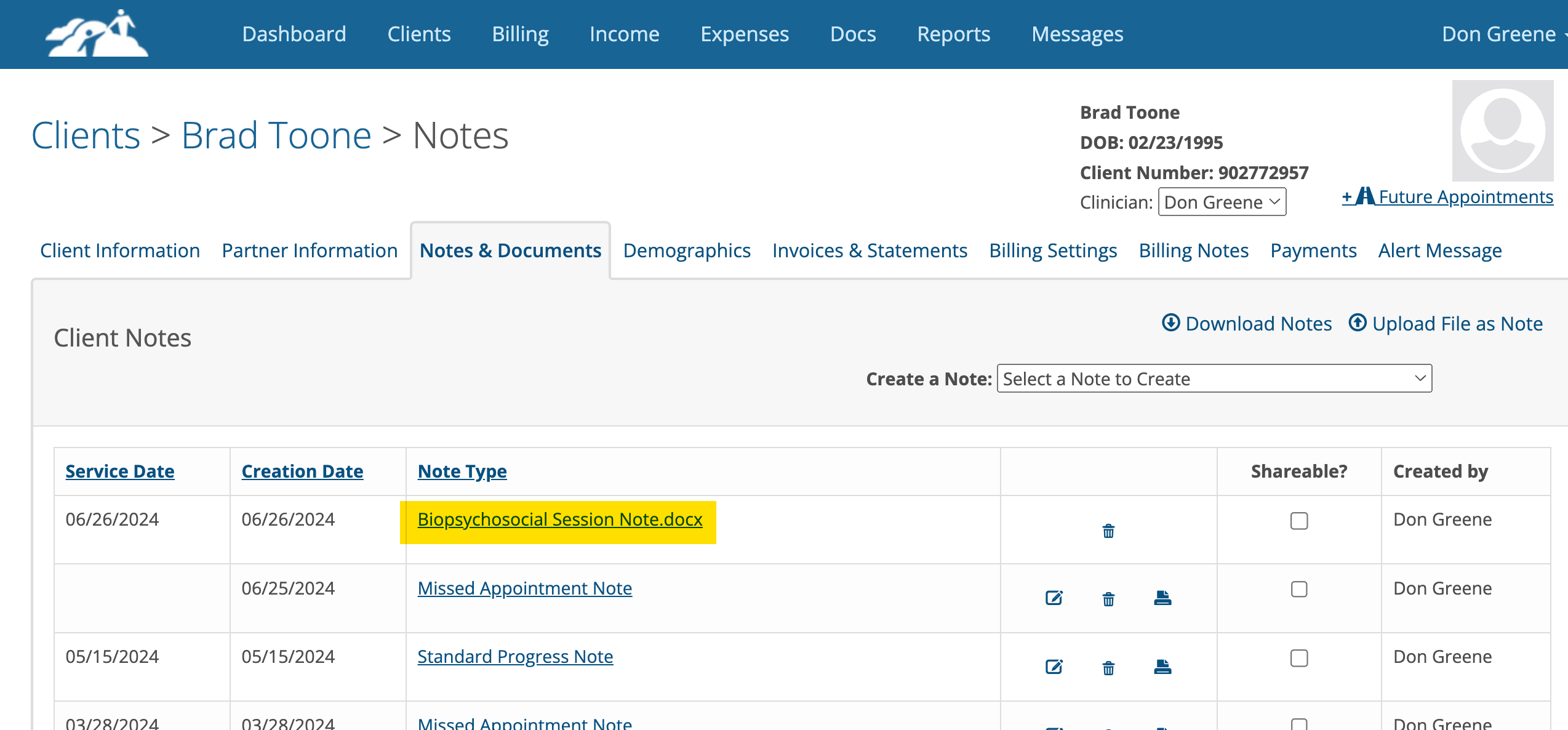The height and width of the screenshot is (730, 1568).
Task: Open the Reports menu item
Action: click(953, 34)
